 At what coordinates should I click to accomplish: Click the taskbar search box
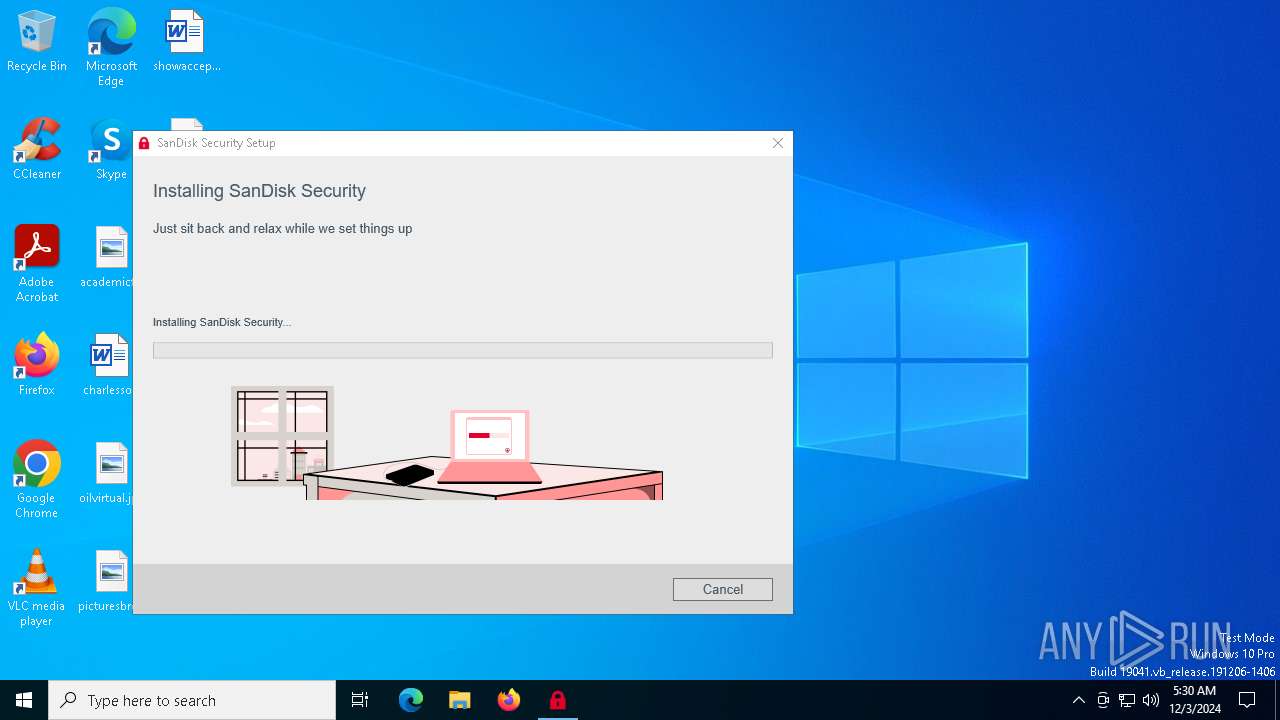[192, 700]
